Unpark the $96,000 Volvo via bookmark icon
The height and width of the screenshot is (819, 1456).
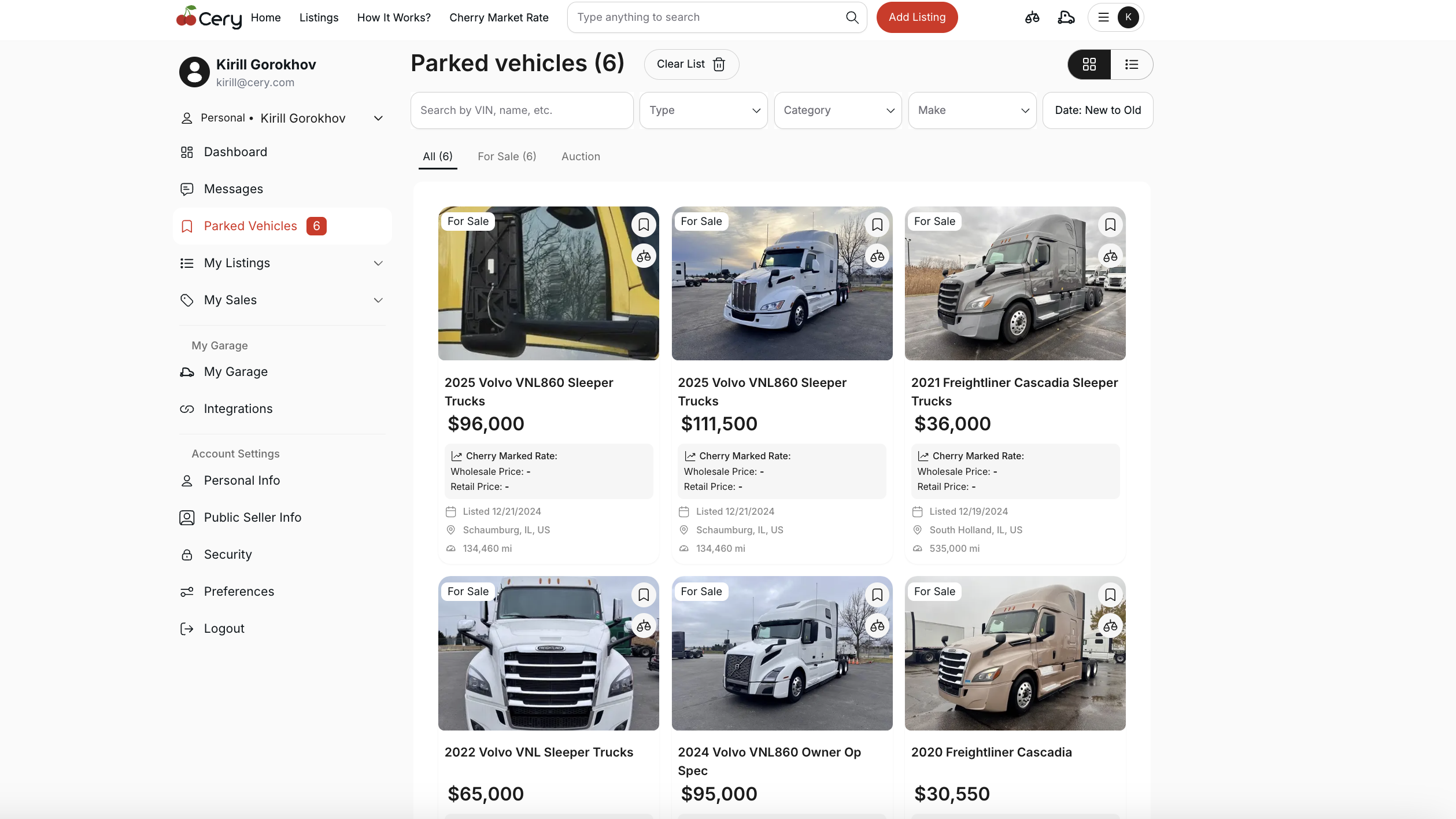pyautogui.click(x=644, y=224)
